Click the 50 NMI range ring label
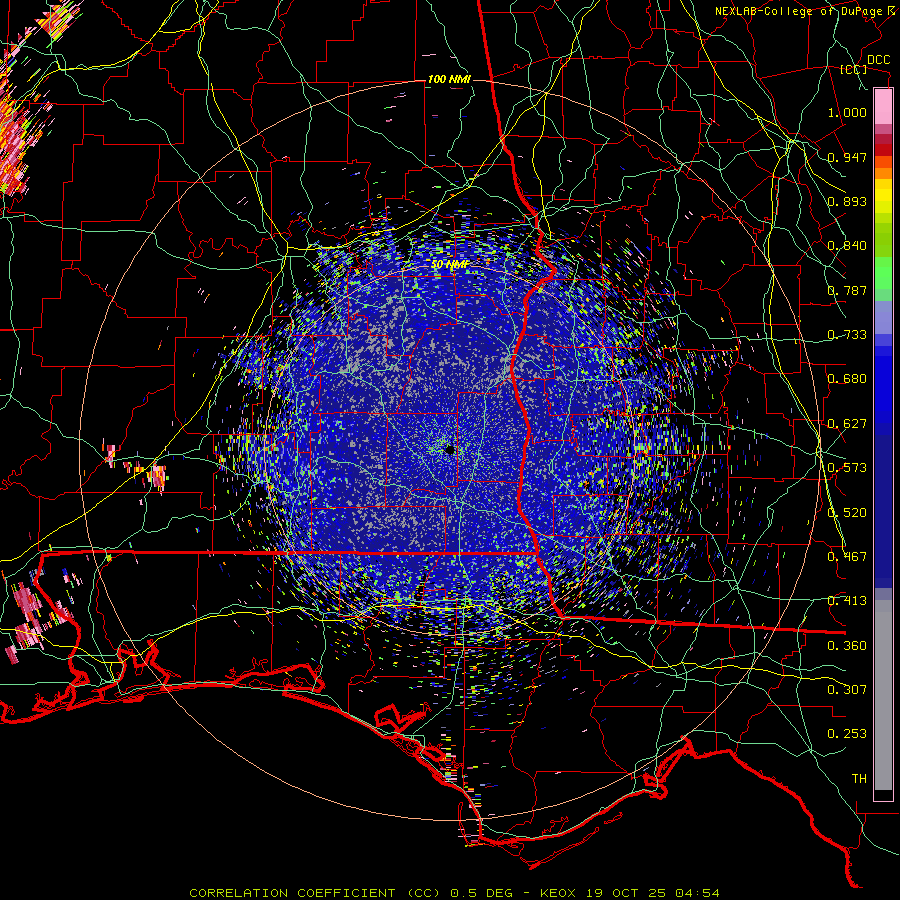 tap(449, 264)
